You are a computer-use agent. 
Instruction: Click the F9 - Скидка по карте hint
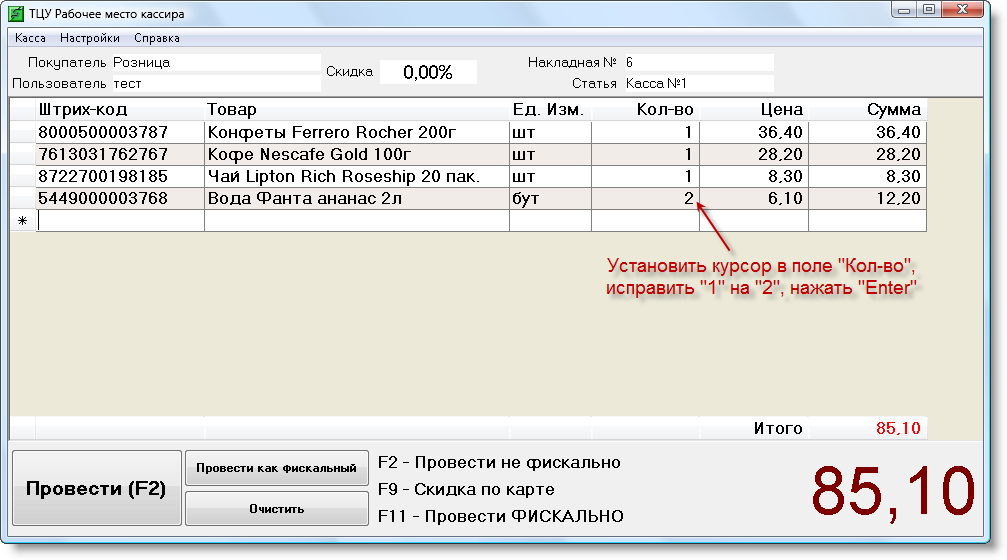coord(466,489)
